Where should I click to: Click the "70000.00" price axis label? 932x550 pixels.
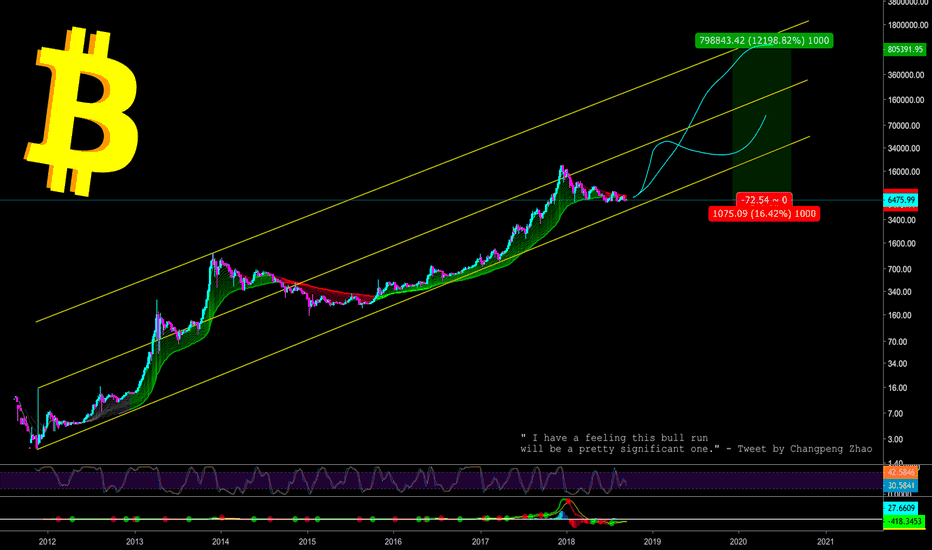pos(905,125)
